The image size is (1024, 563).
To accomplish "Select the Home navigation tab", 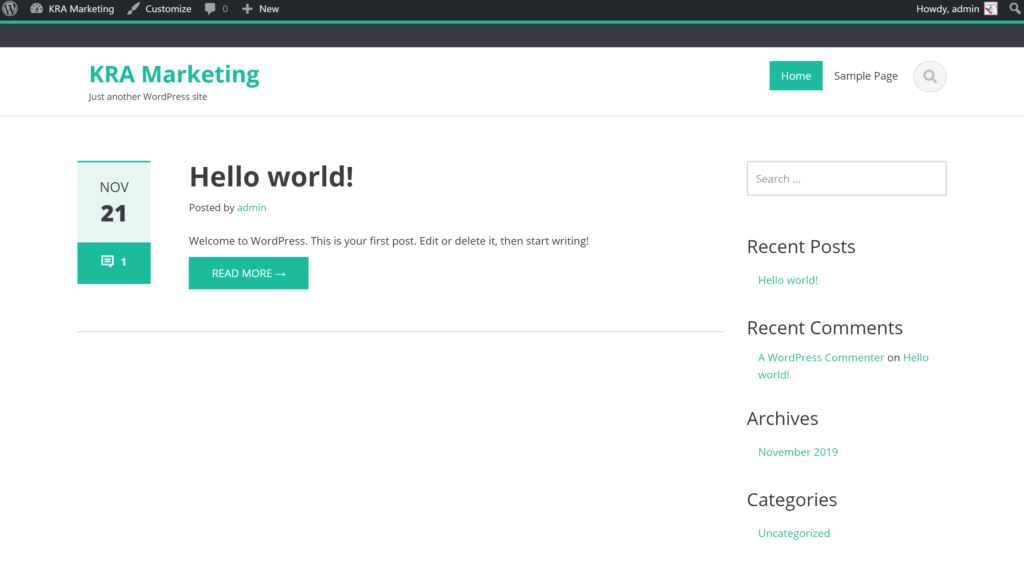I will coord(795,76).
